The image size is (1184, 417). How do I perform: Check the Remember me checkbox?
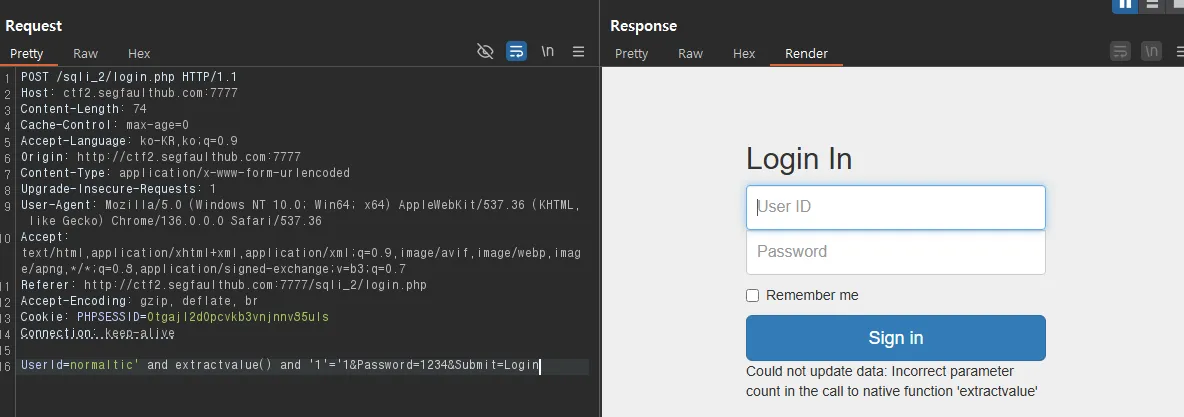tap(752, 295)
